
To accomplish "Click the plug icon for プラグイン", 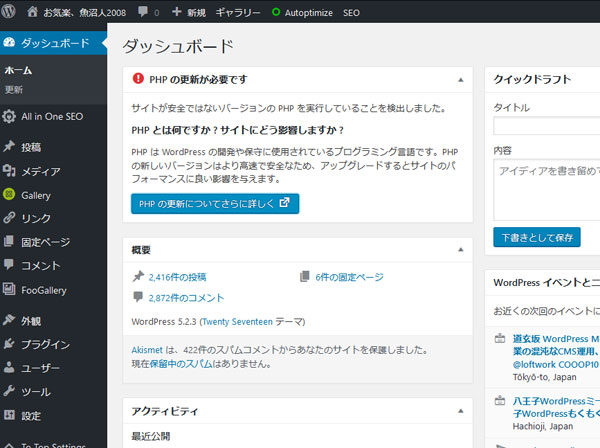I will point(9,344).
